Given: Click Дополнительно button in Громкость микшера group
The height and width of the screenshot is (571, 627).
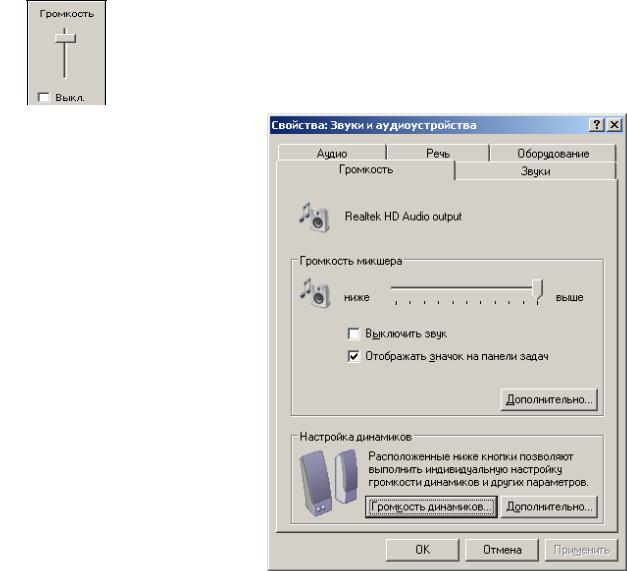Looking at the screenshot, I should [549, 399].
